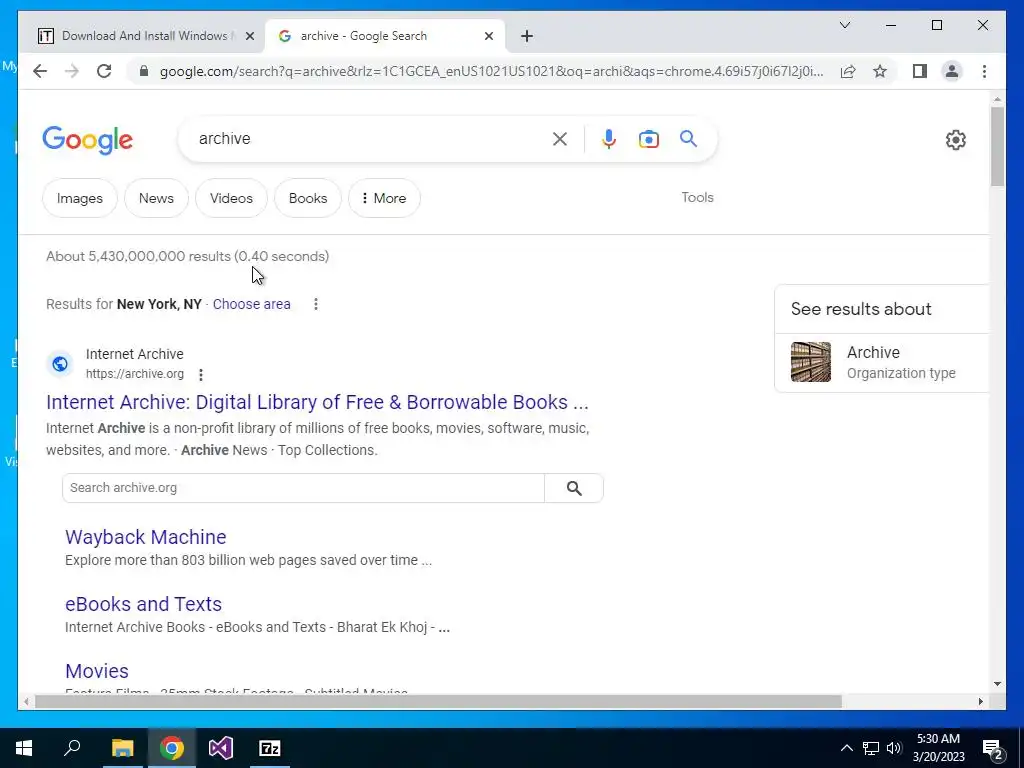The image size is (1024, 768).
Task: Bookmark this tab with star icon
Action: [x=880, y=71]
